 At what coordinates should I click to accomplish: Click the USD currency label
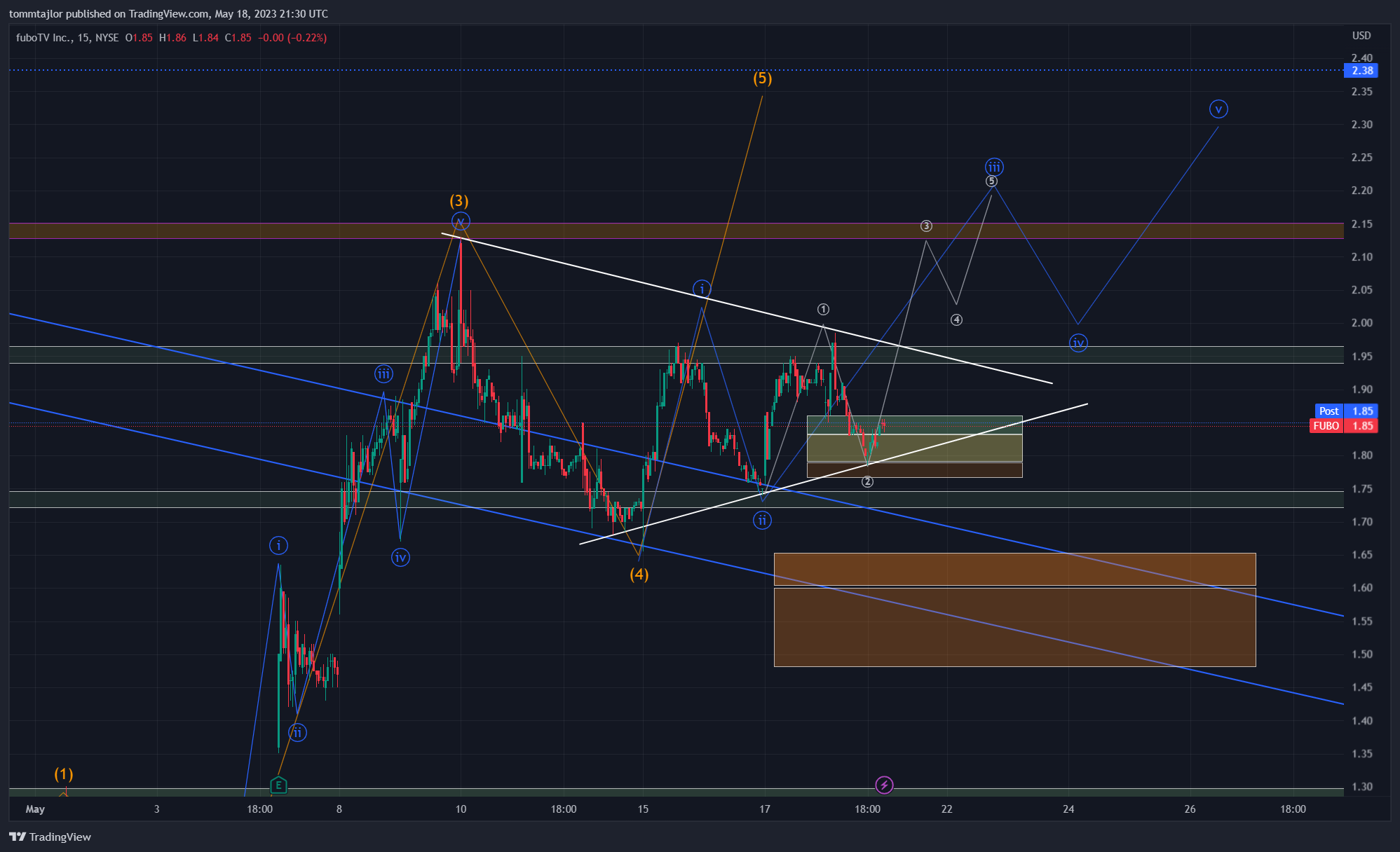tap(1361, 36)
